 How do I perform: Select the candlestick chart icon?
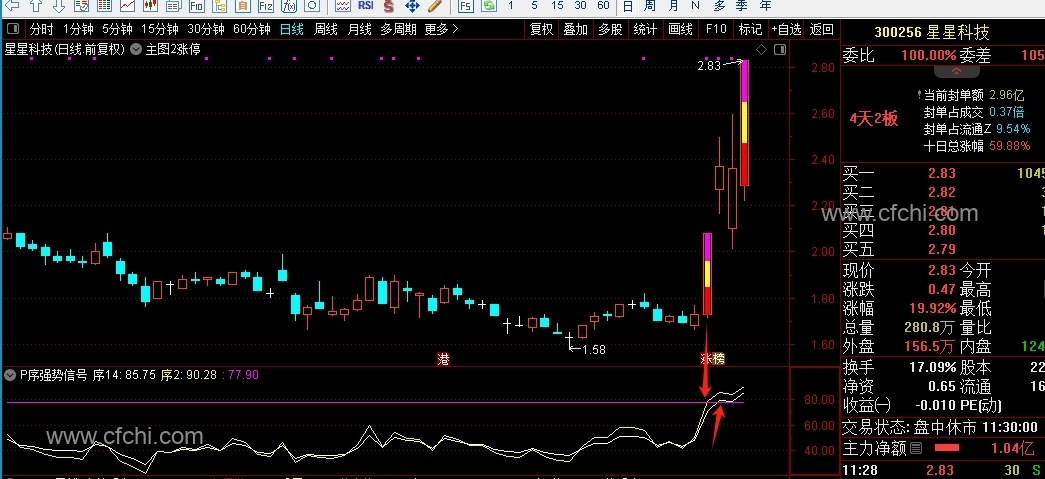click(x=150, y=6)
